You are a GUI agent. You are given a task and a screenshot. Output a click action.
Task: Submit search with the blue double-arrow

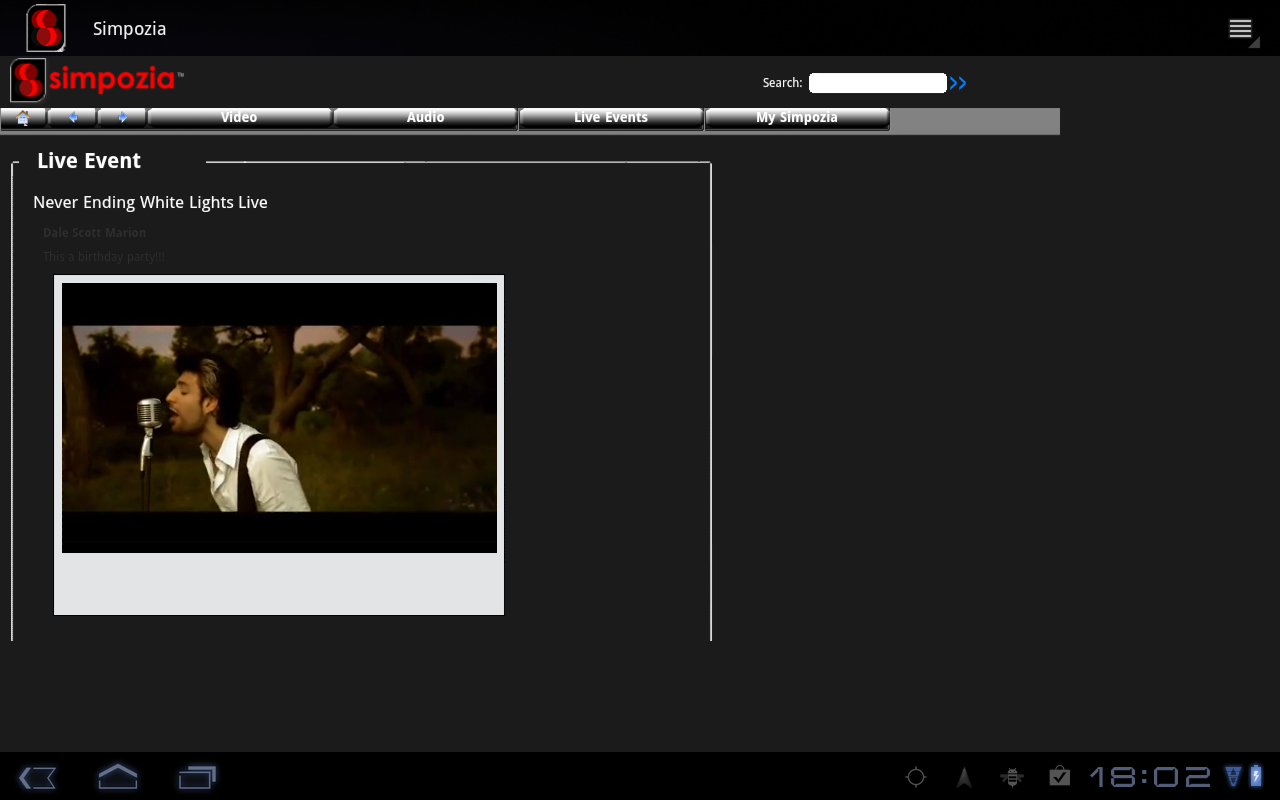(958, 83)
